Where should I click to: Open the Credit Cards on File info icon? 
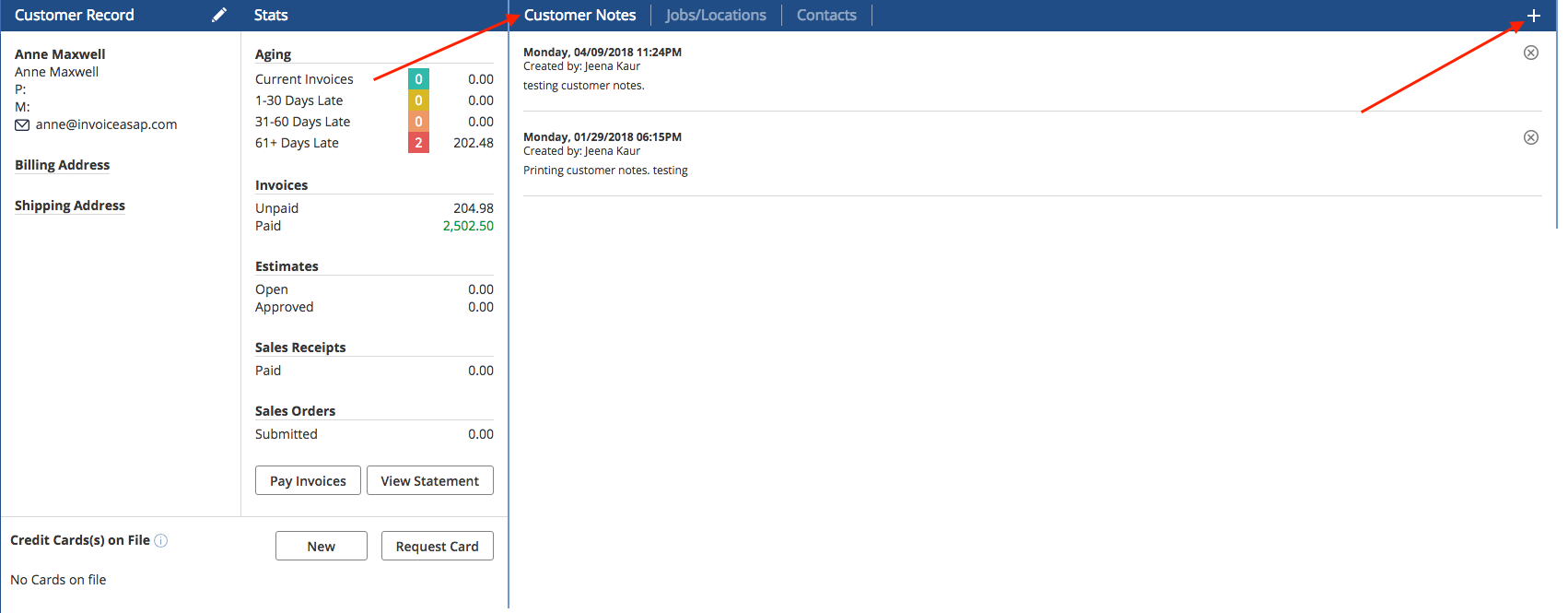coord(160,541)
